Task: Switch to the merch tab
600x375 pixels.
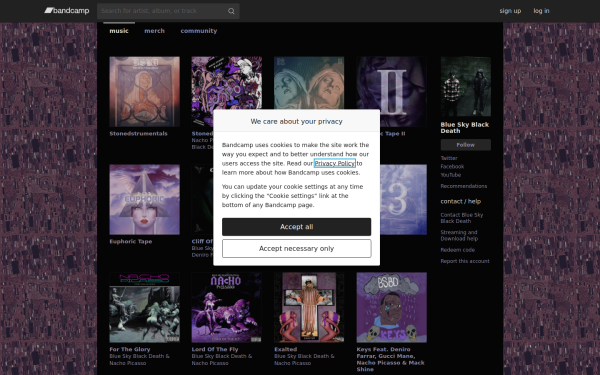Action: (155, 31)
